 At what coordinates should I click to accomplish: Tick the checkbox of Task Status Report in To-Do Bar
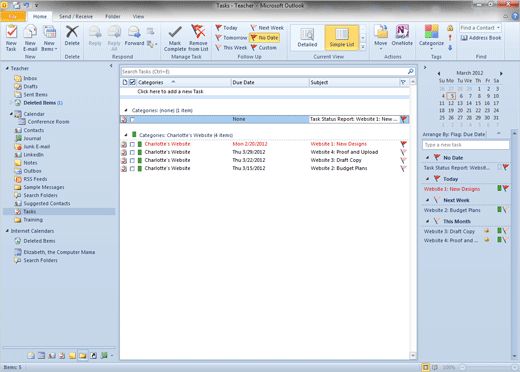[x=499, y=167]
